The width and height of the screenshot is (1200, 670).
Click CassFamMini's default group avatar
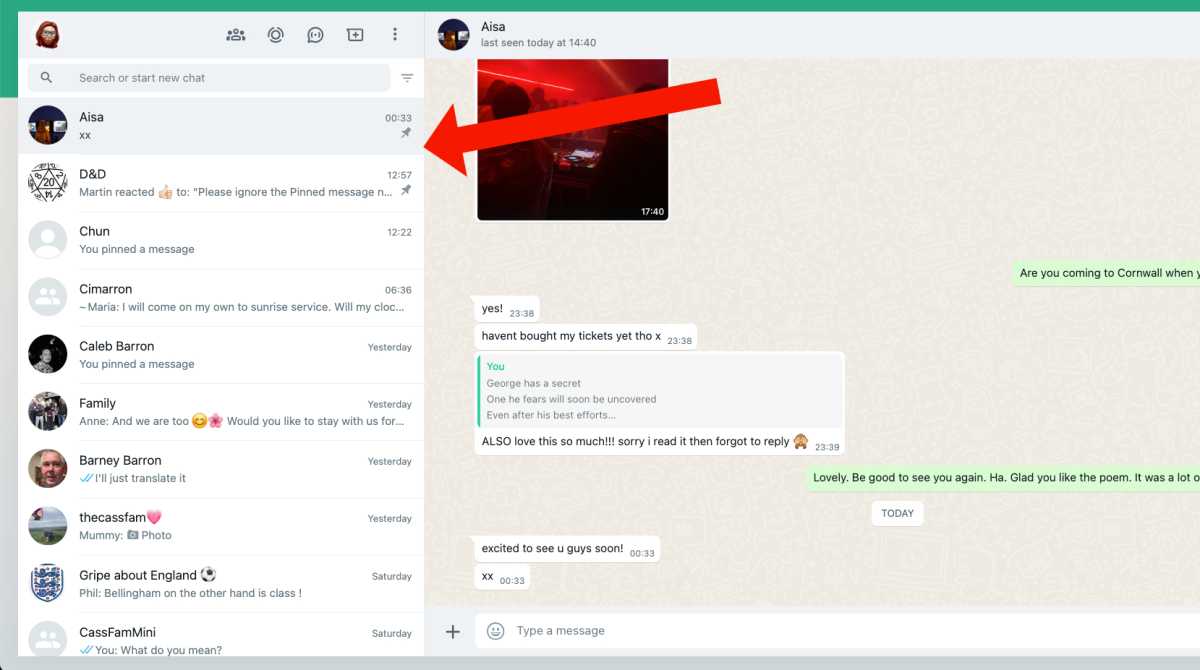(48, 639)
